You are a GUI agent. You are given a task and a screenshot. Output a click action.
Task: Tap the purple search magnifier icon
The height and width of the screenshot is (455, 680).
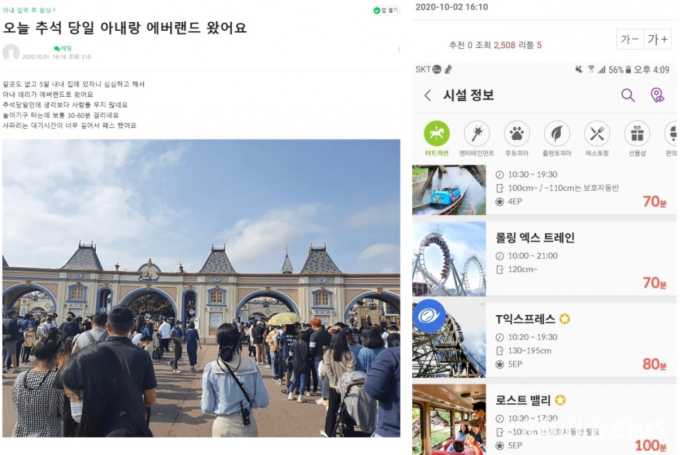628,95
